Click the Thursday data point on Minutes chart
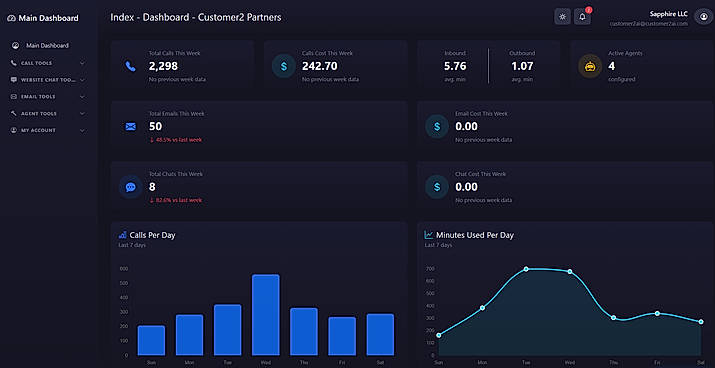 [613, 317]
